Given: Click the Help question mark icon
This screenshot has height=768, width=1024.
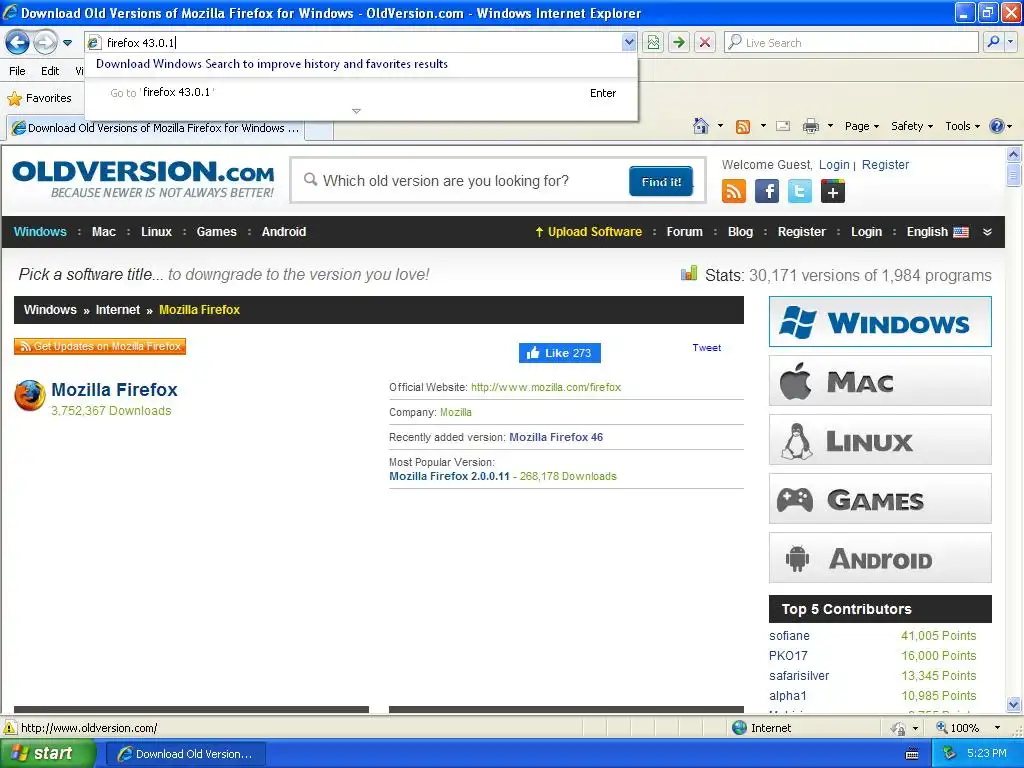Looking at the screenshot, I should tap(997, 126).
